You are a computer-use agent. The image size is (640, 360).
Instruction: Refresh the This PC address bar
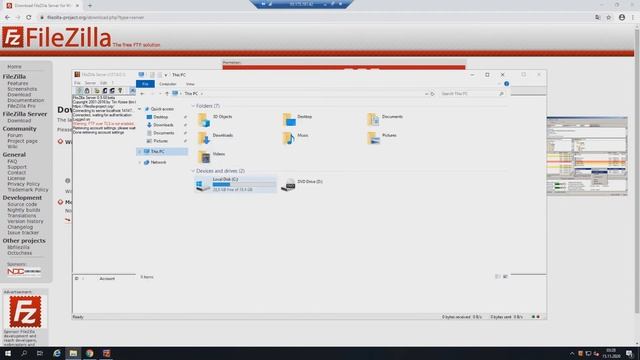(433, 94)
